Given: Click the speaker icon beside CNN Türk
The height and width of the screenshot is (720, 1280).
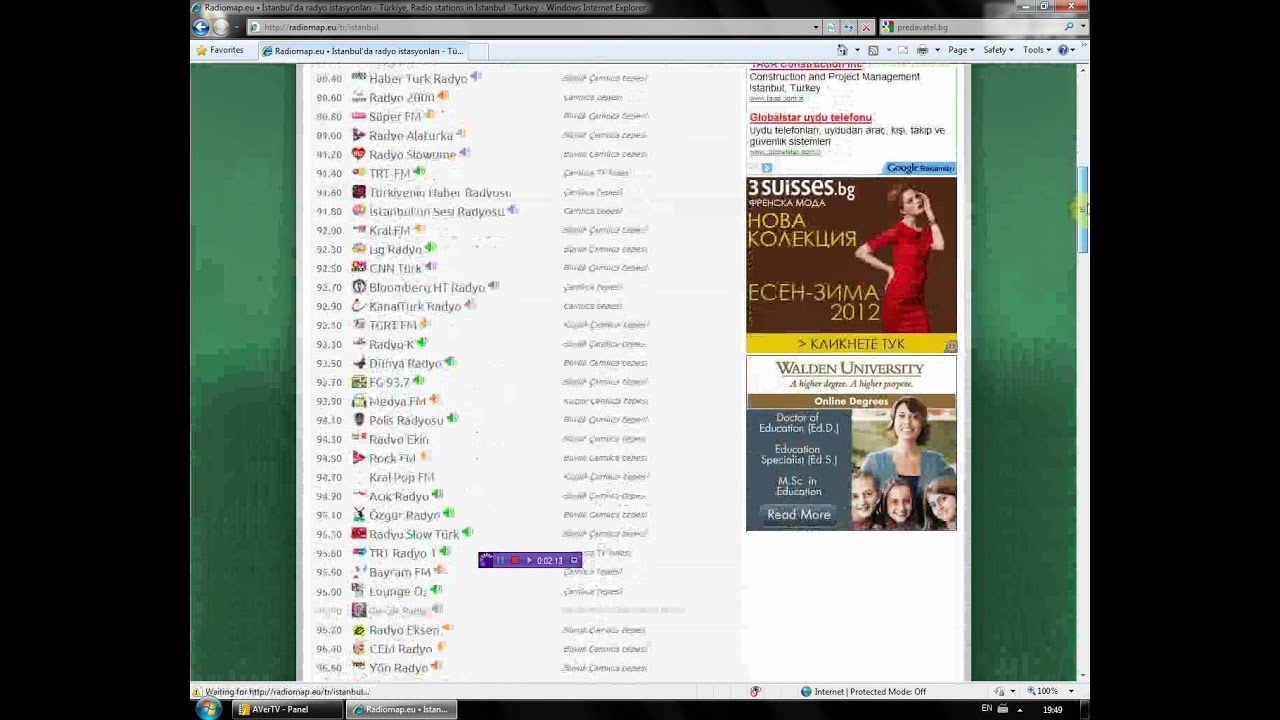Looking at the screenshot, I should coord(430,267).
